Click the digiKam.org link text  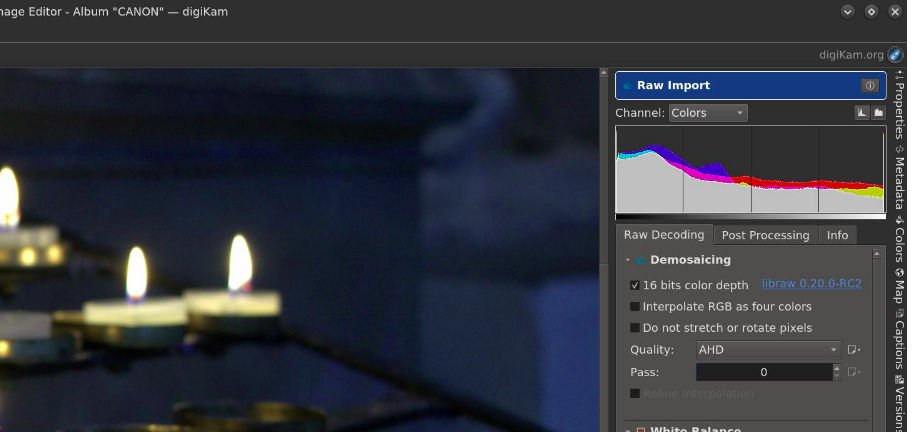click(851, 55)
